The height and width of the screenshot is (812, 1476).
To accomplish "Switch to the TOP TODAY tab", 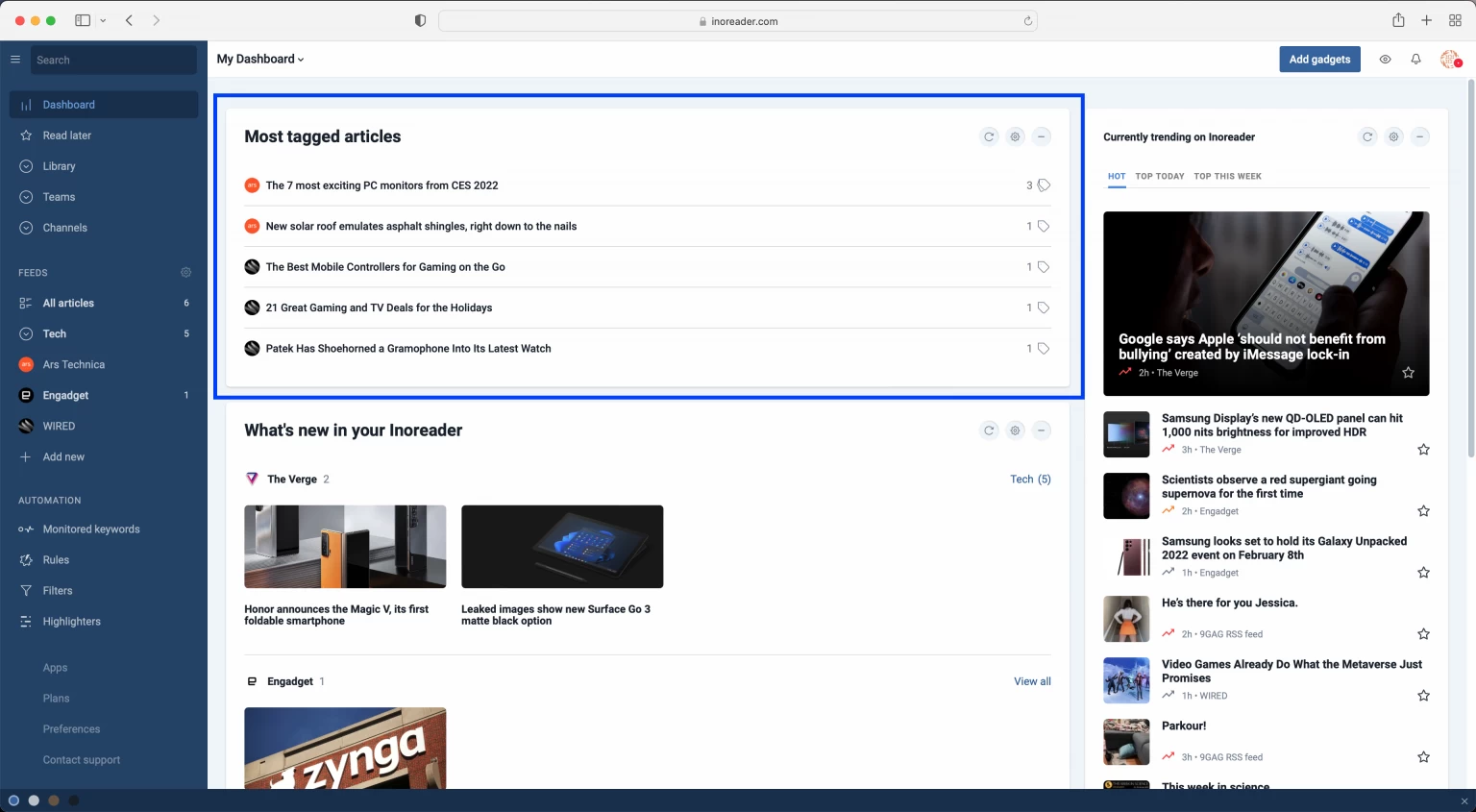I will [x=1159, y=176].
